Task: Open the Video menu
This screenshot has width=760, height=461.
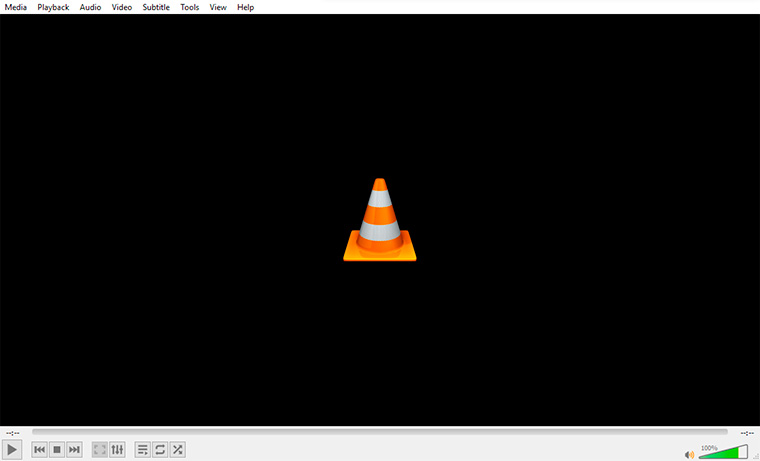Action: coord(122,7)
